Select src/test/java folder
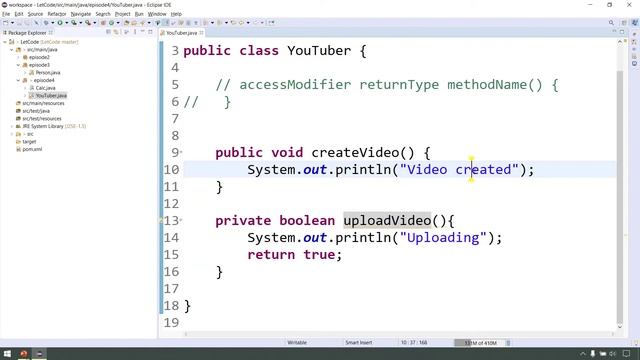This screenshot has width=640, height=360. tap(36, 111)
